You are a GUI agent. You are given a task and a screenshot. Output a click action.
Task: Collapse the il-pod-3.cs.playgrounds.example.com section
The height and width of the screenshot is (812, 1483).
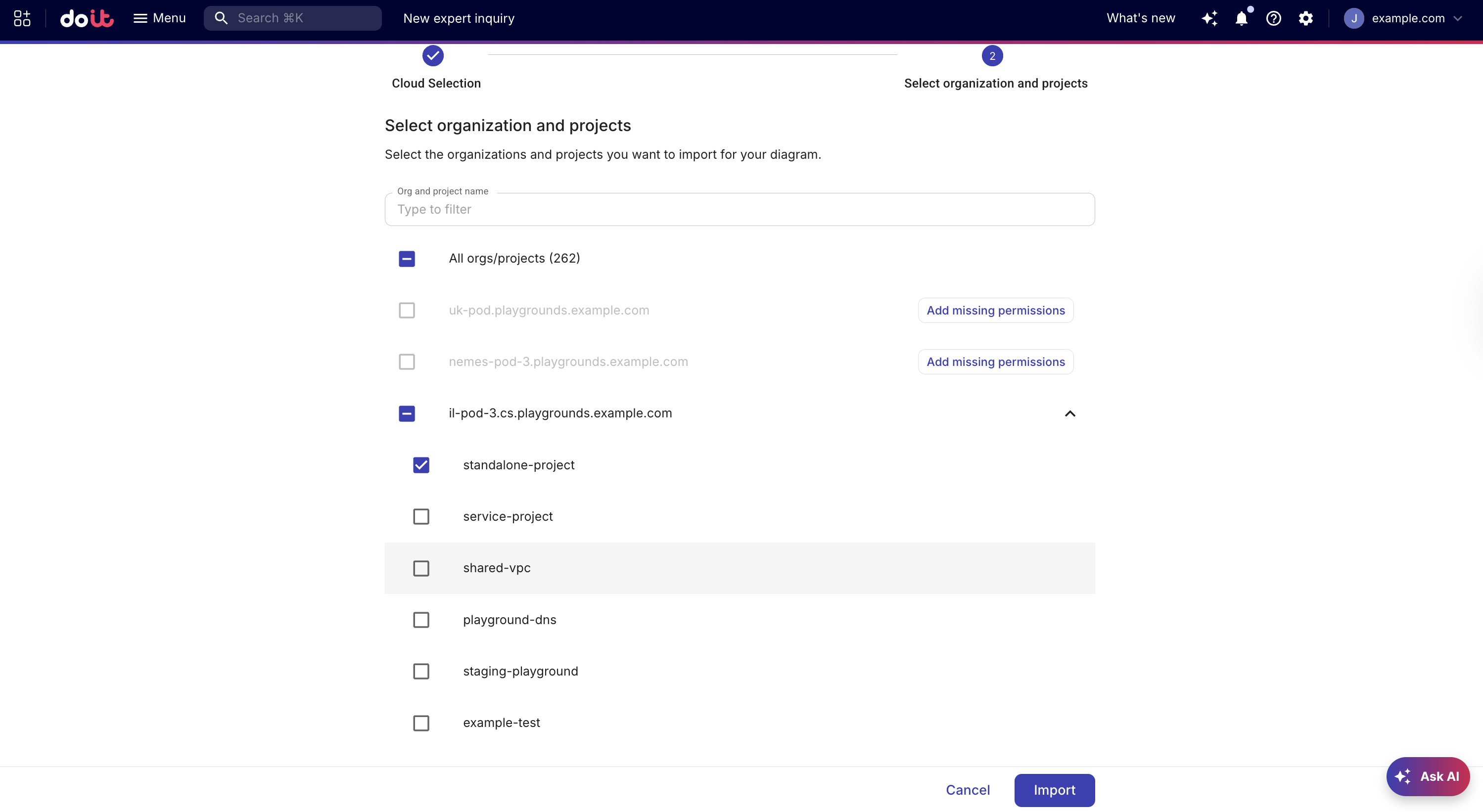[1069, 413]
